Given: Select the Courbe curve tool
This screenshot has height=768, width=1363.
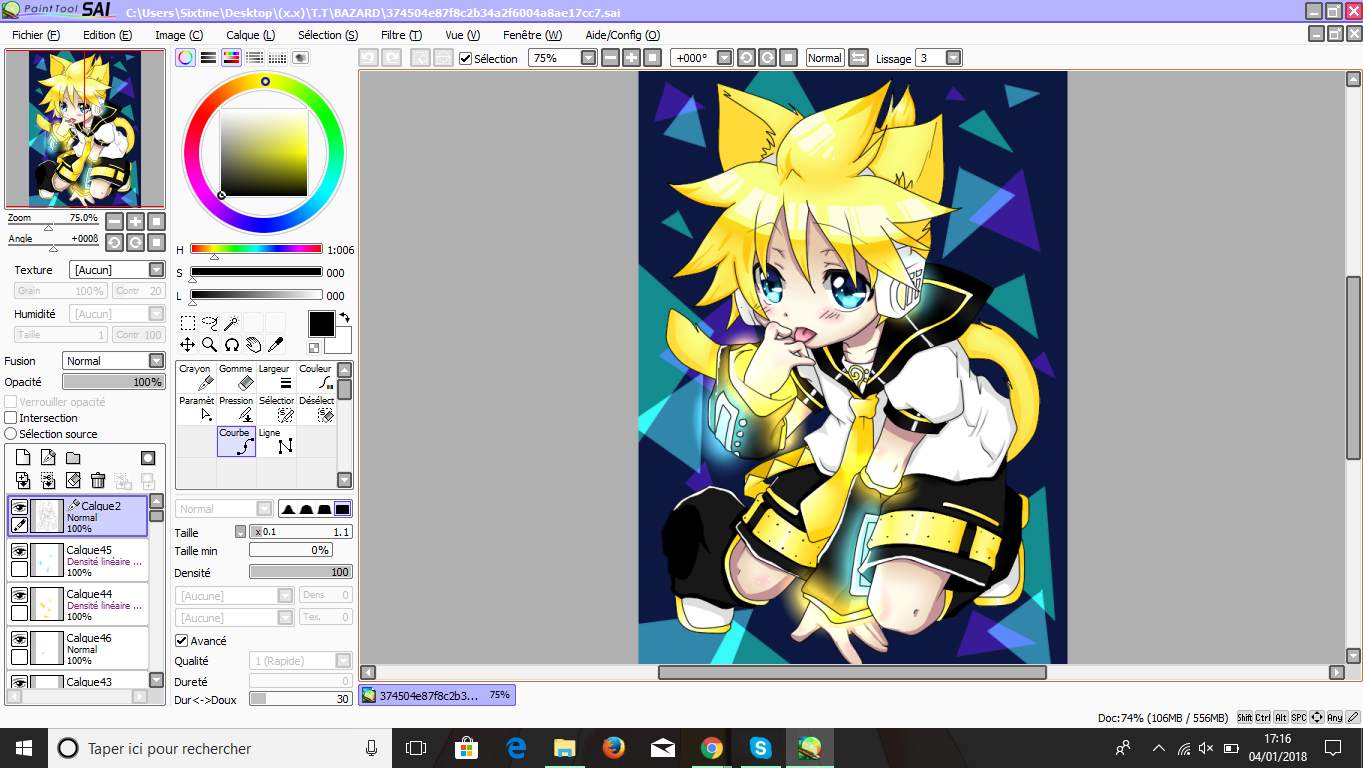Looking at the screenshot, I should pyautogui.click(x=236, y=441).
